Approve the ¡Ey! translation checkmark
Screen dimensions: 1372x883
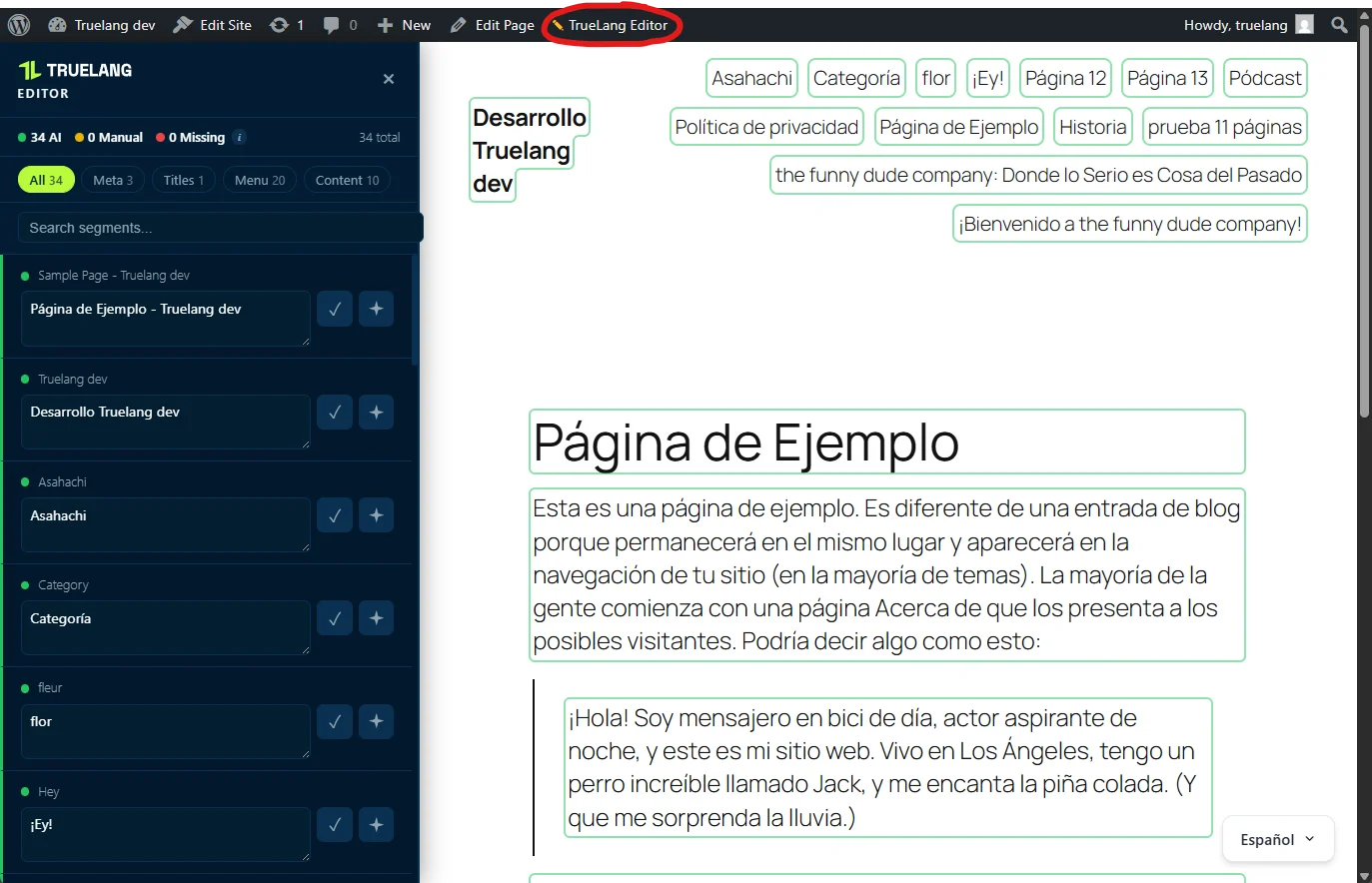(x=335, y=824)
